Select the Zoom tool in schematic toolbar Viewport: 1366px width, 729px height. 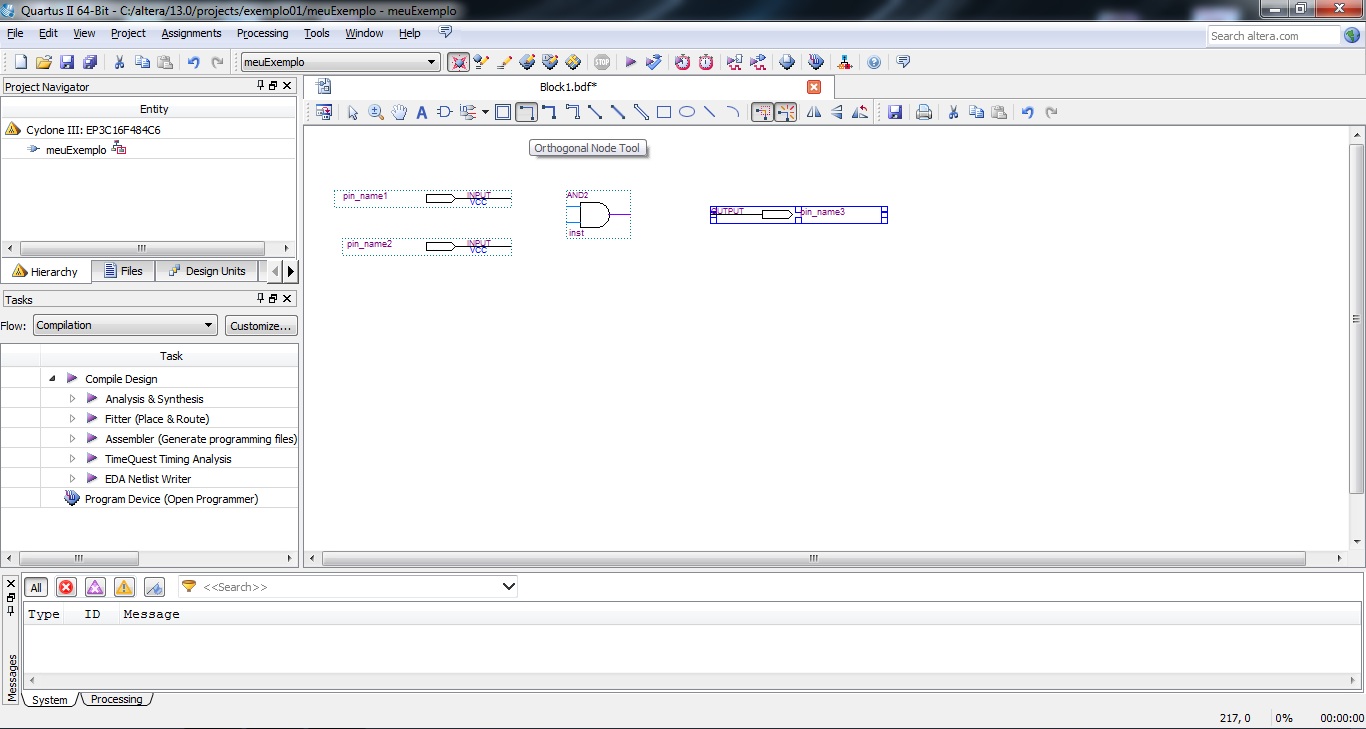coord(376,112)
